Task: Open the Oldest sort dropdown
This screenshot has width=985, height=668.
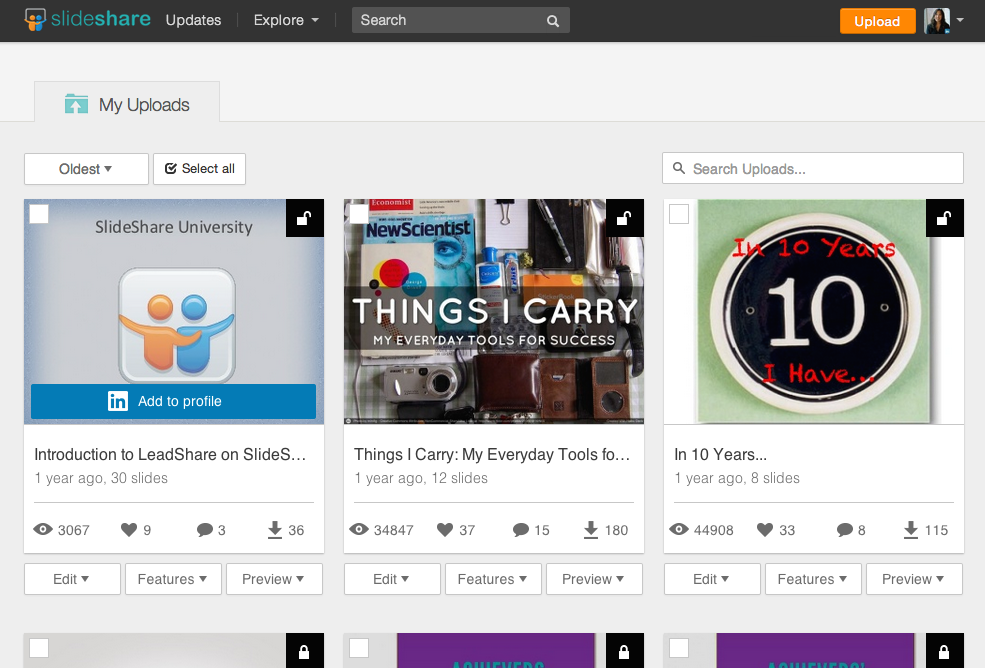Action: coord(86,169)
